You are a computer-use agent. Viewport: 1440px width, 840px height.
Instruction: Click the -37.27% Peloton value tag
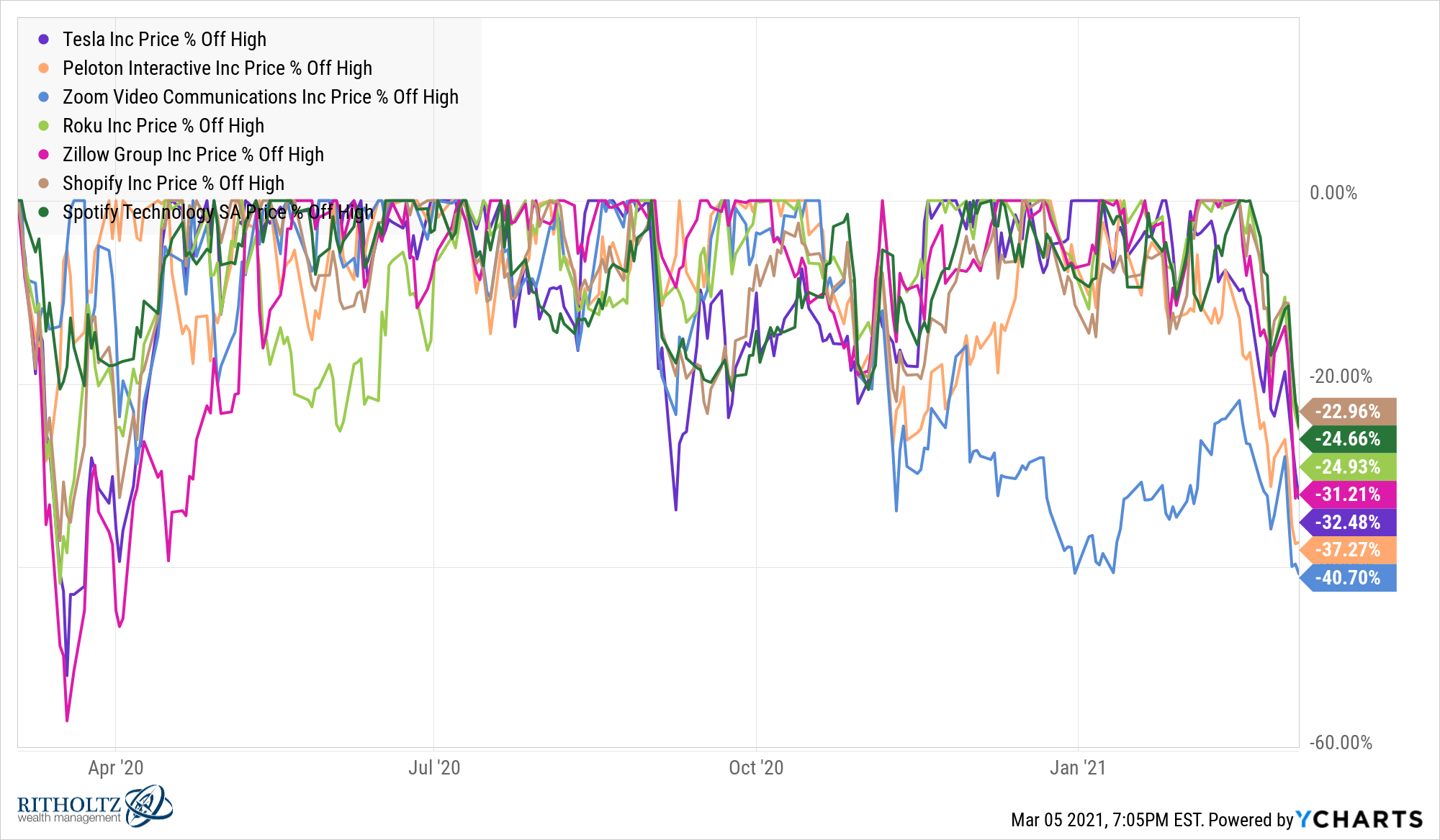click(x=1349, y=550)
